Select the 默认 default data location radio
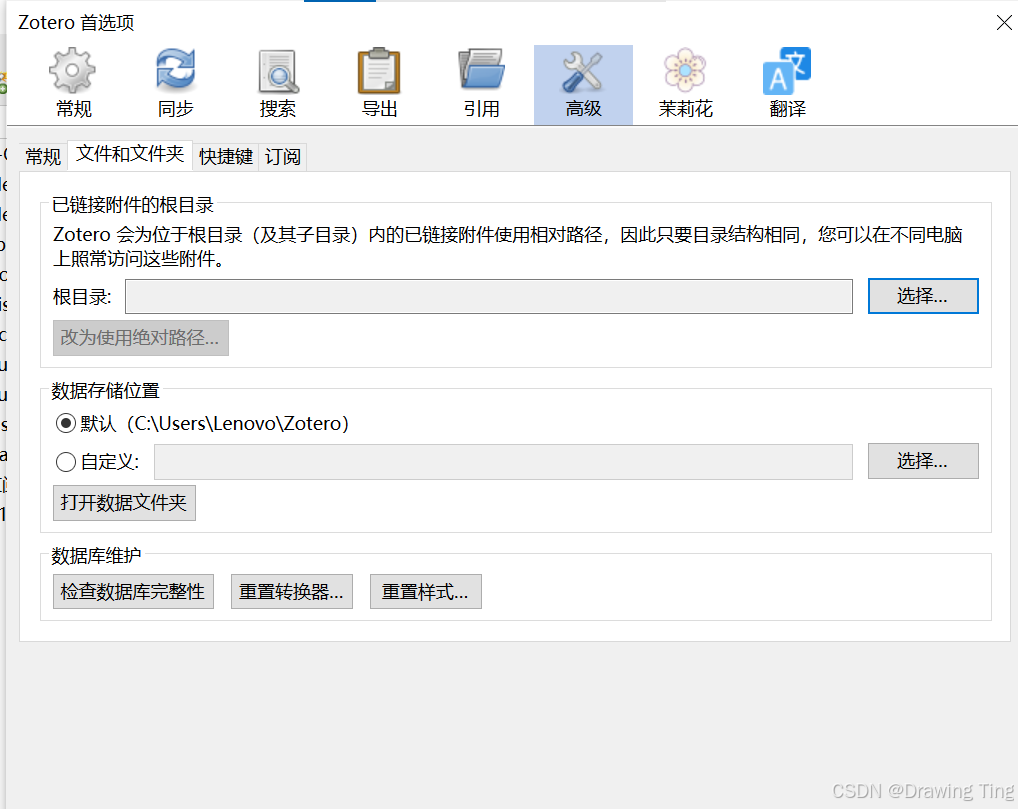The width and height of the screenshot is (1018, 809). [x=66, y=424]
